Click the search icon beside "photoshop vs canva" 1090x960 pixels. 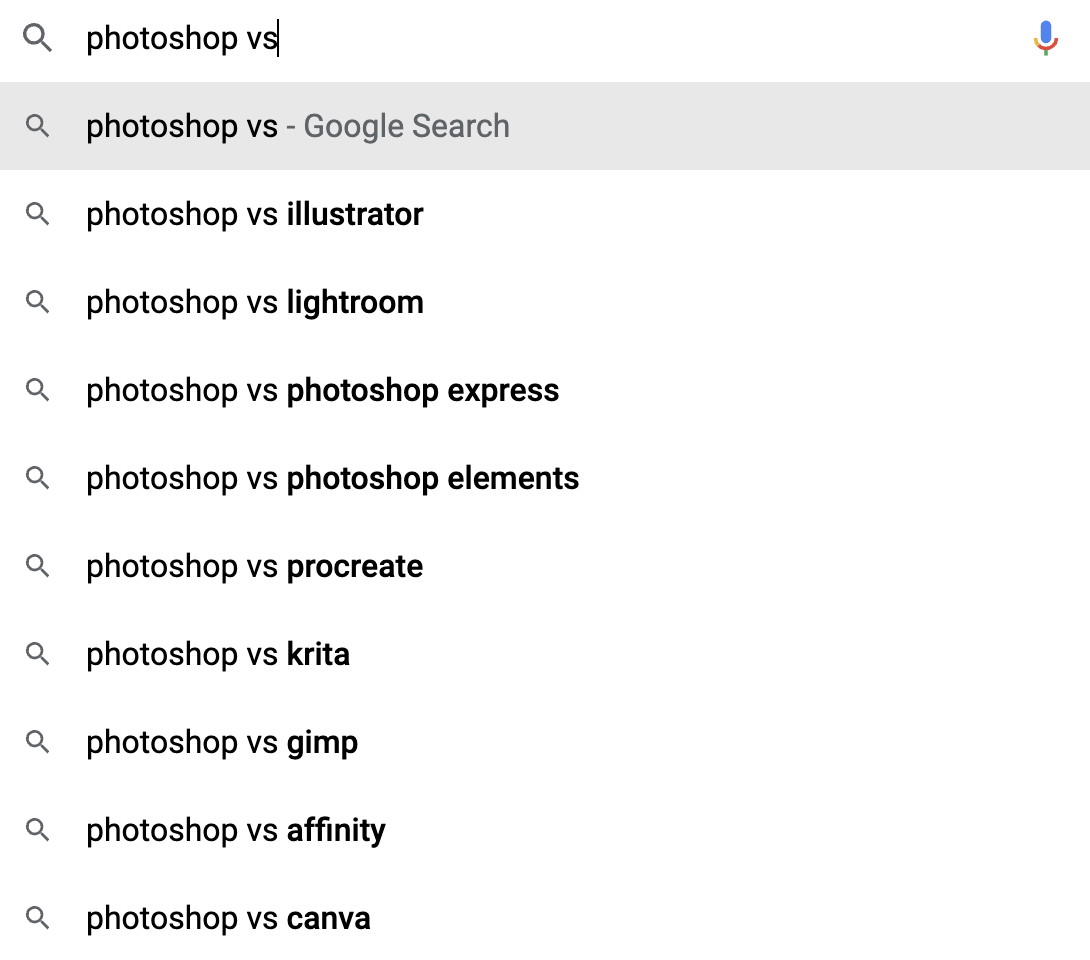click(x=38, y=918)
